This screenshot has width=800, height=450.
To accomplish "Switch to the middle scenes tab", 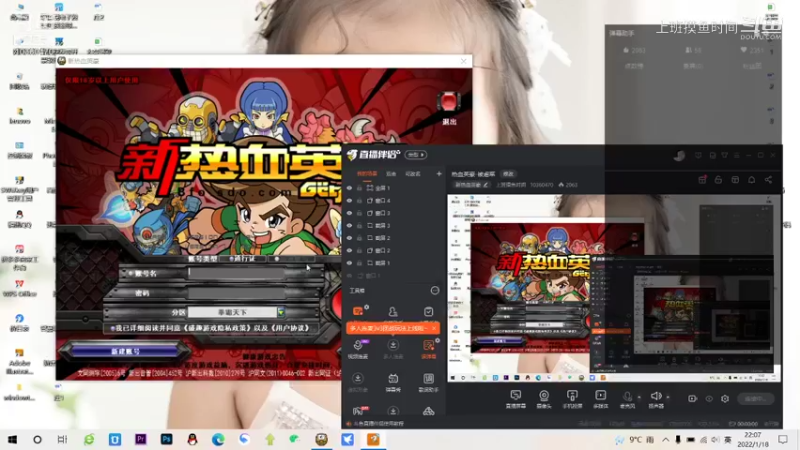I will pos(391,174).
